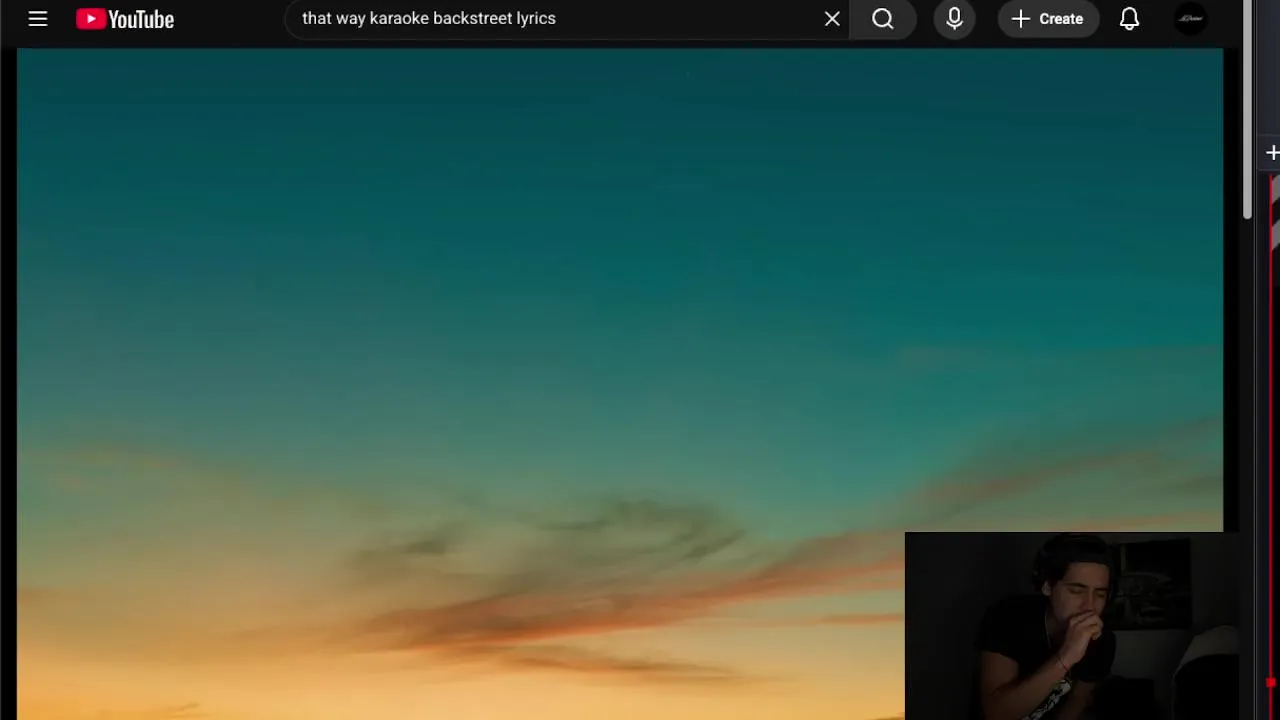Click the page vertical scrollbar thumb
This screenshot has height=720, width=1280.
point(1248,110)
